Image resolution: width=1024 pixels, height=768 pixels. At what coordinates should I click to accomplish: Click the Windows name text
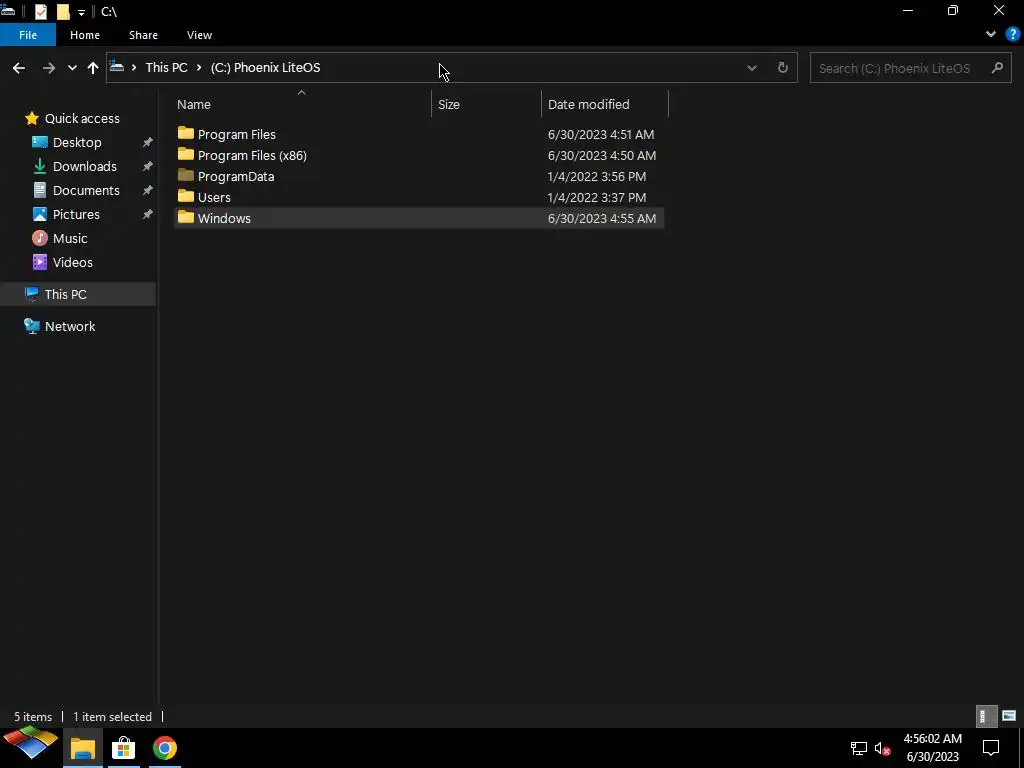(224, 218)
